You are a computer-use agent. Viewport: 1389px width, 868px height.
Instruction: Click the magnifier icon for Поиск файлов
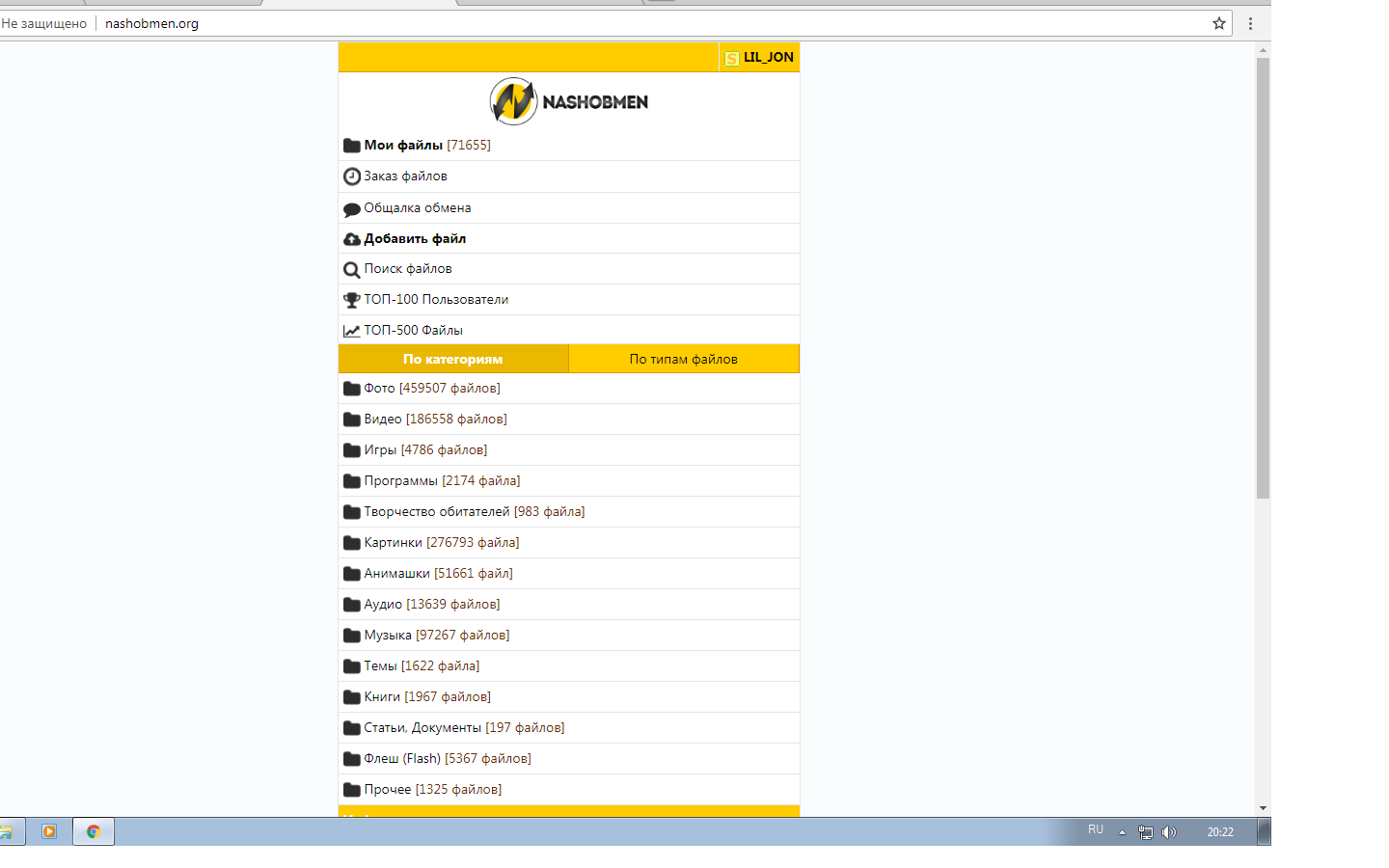click(352, 270)
